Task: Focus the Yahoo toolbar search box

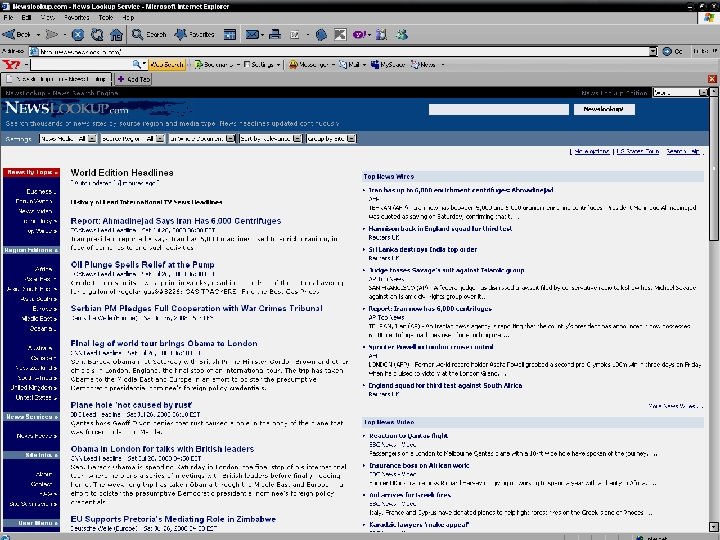Action: [x=81, y=65]
